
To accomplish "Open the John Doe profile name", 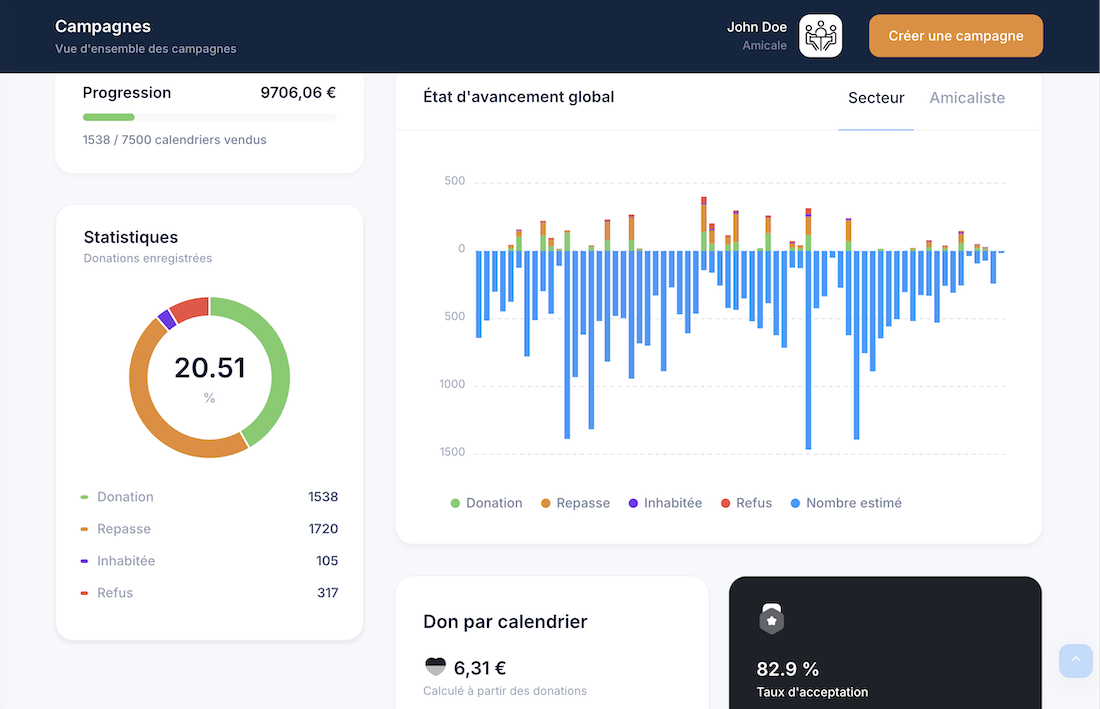I will (x=756, y=28).
